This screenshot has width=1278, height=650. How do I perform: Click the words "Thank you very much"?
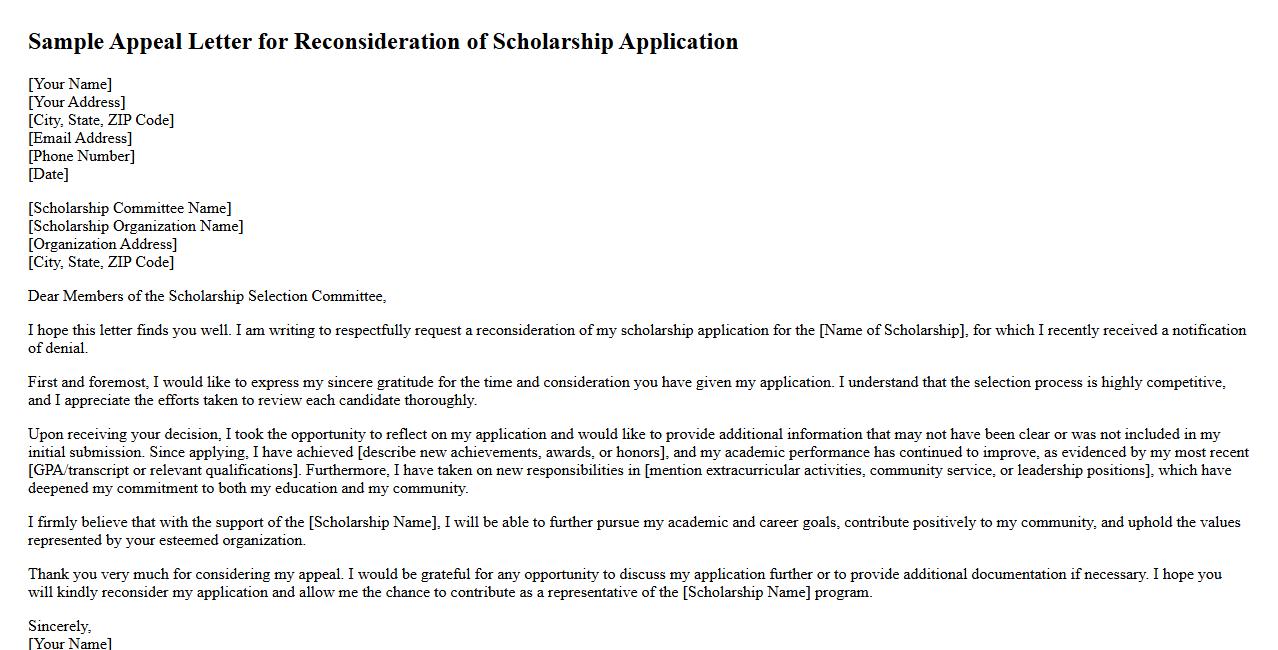point(100,574)
